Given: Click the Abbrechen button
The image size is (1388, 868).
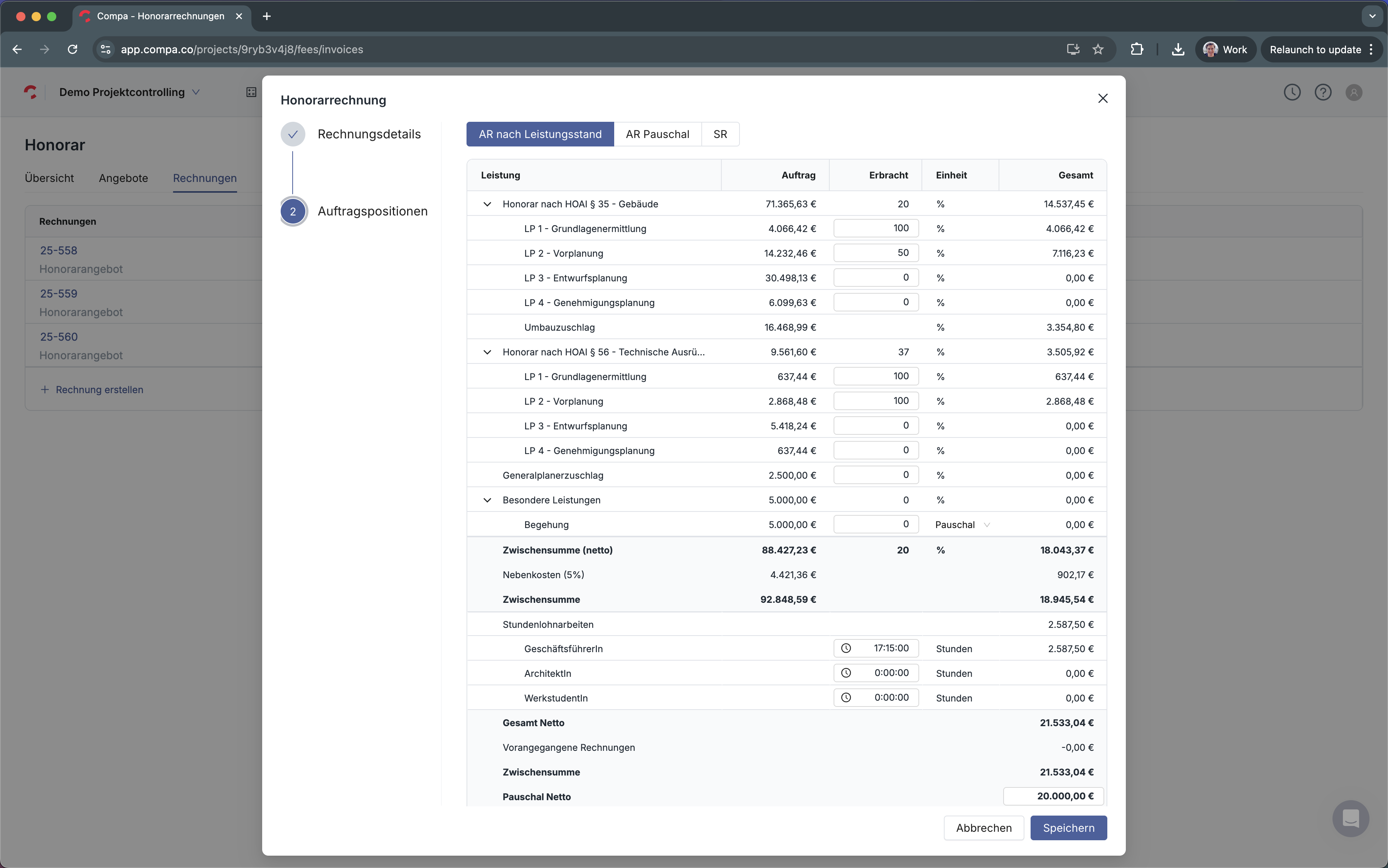Looking at the screenshot, I should pyautogui.click(x=983, y=828).
